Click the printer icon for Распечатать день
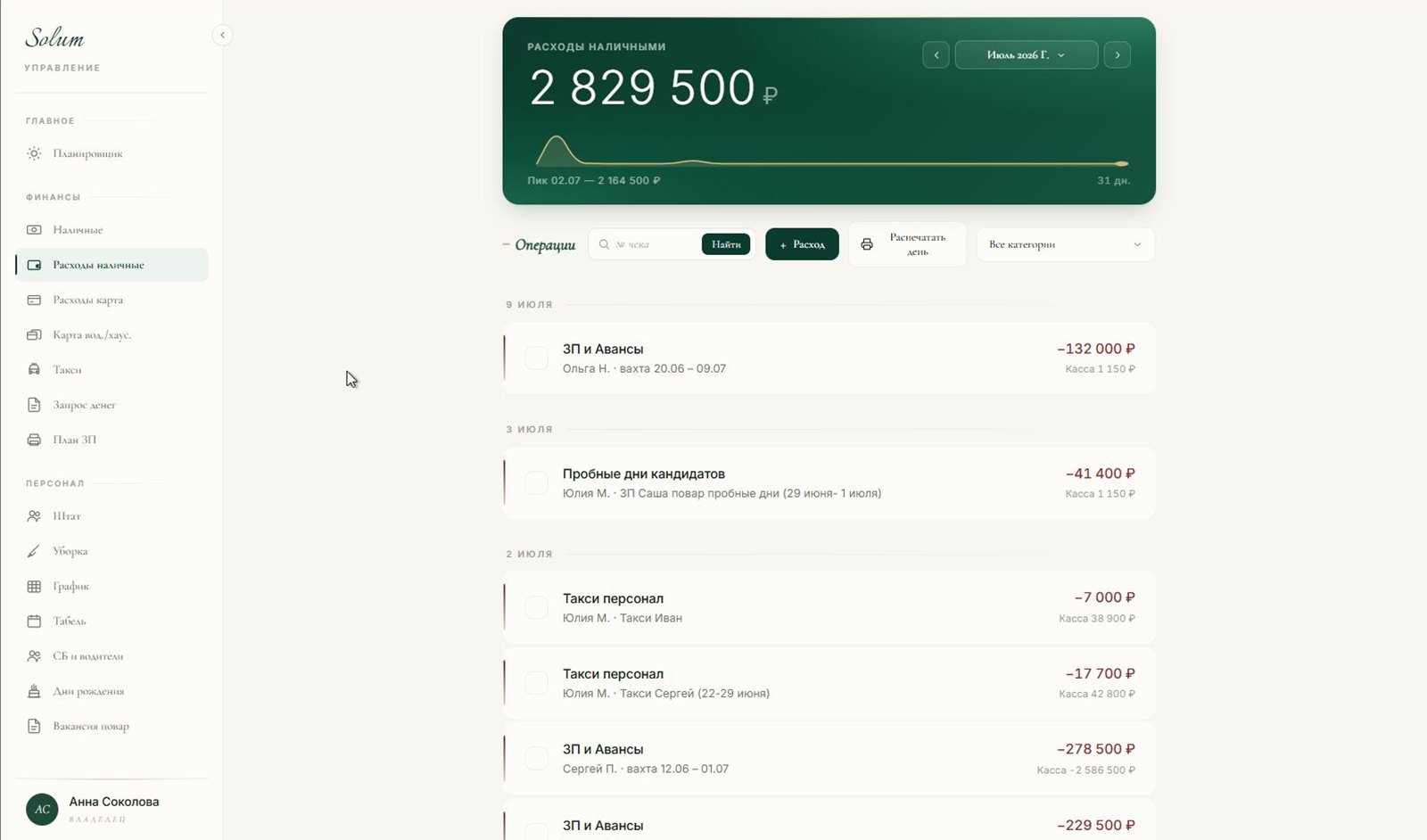Screen dimensions: 1427x840 coord(867,244)
